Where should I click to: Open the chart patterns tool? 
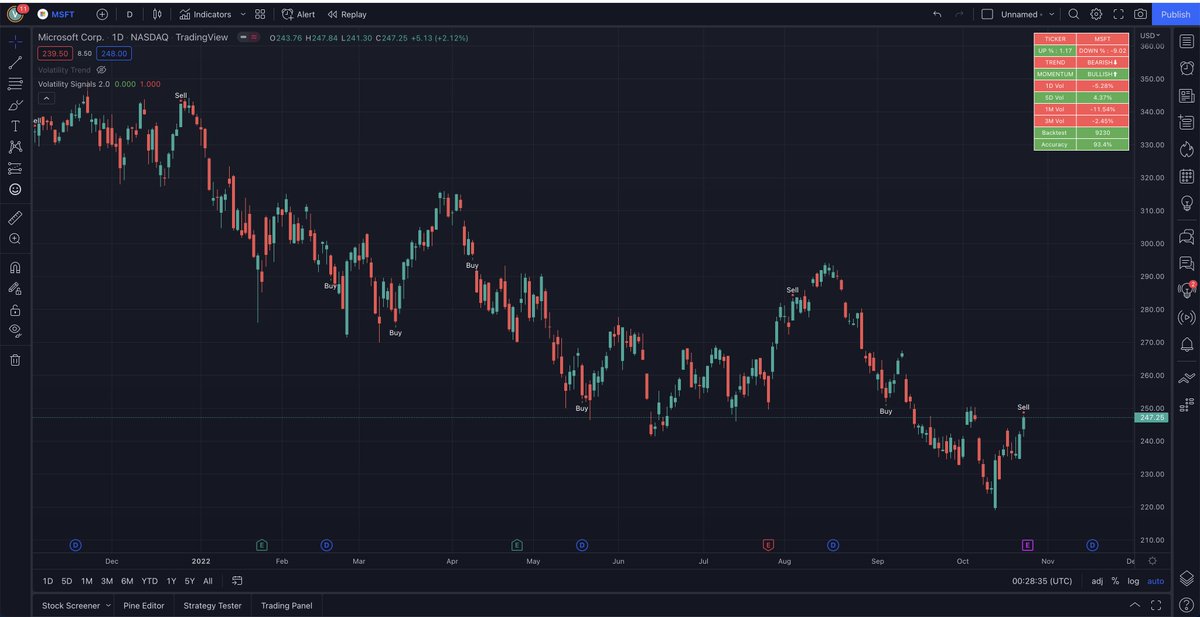point(15,147)
